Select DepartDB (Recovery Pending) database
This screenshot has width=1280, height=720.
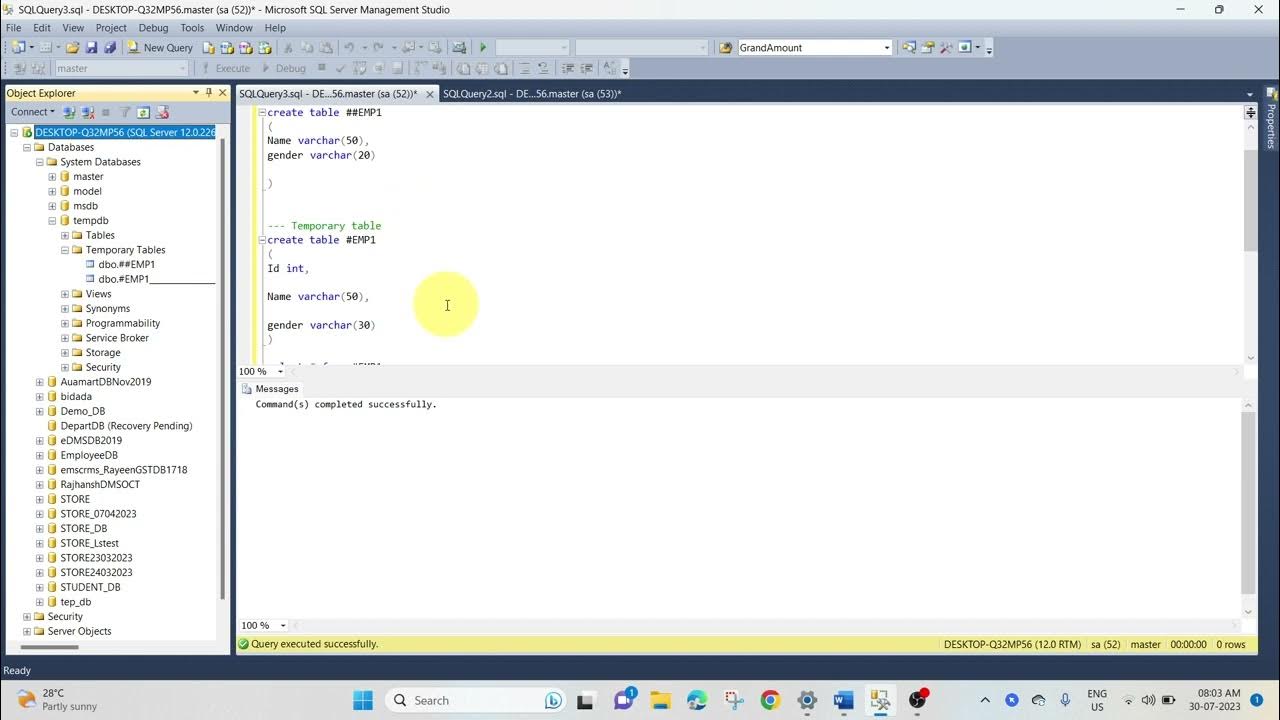[126, 426]
